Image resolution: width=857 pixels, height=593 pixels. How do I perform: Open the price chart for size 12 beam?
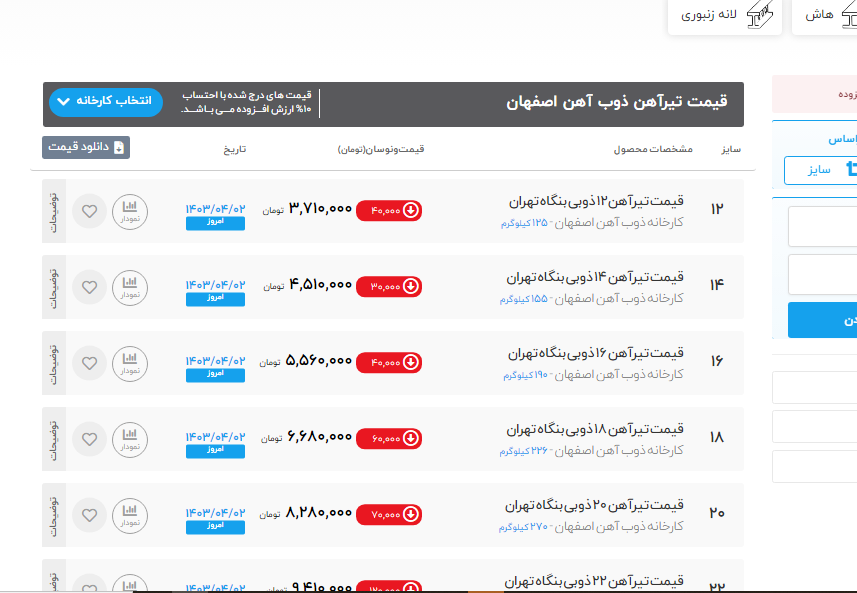pyautogui.click(x=129, y=211)
